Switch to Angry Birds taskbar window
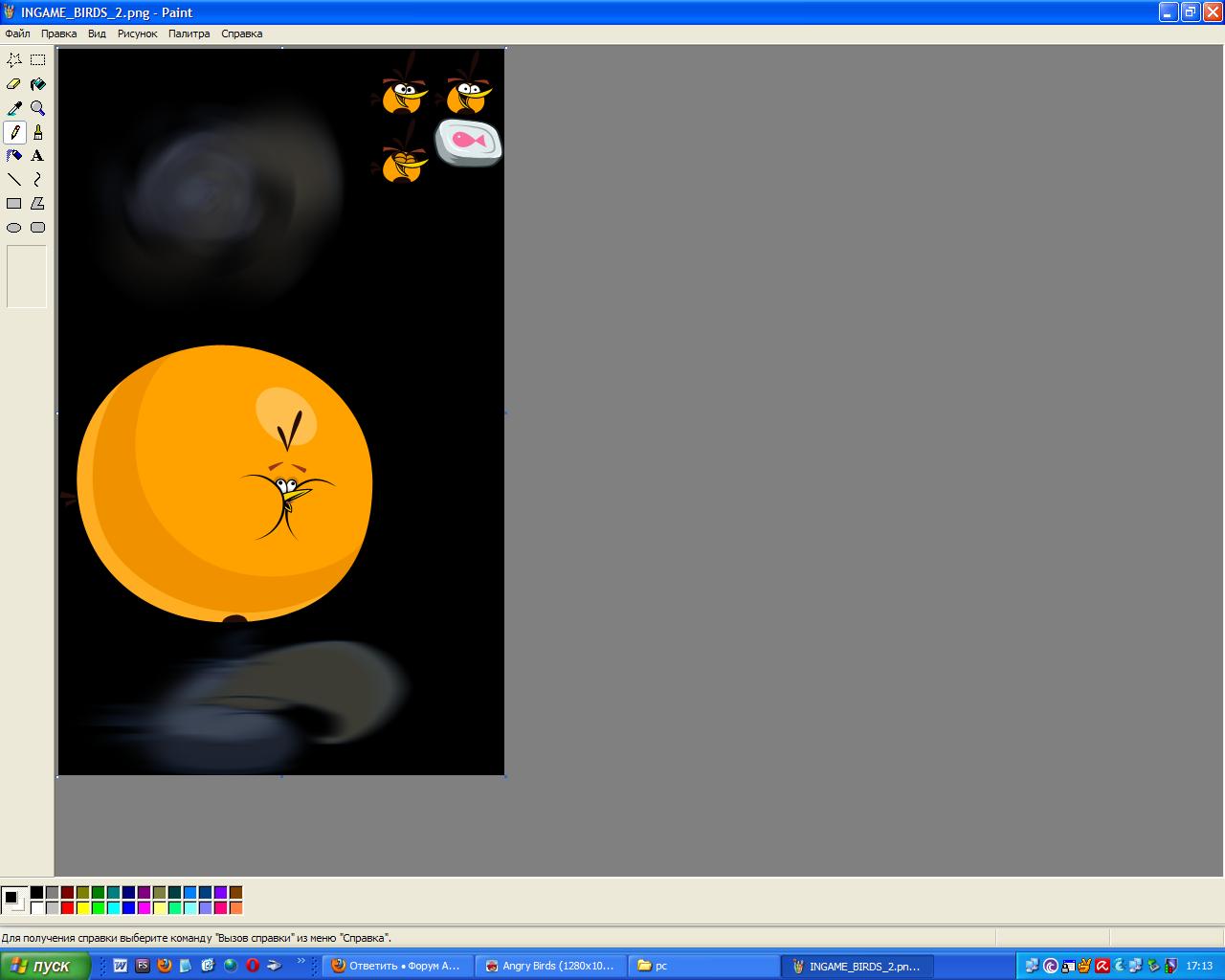 pos(550,966)
